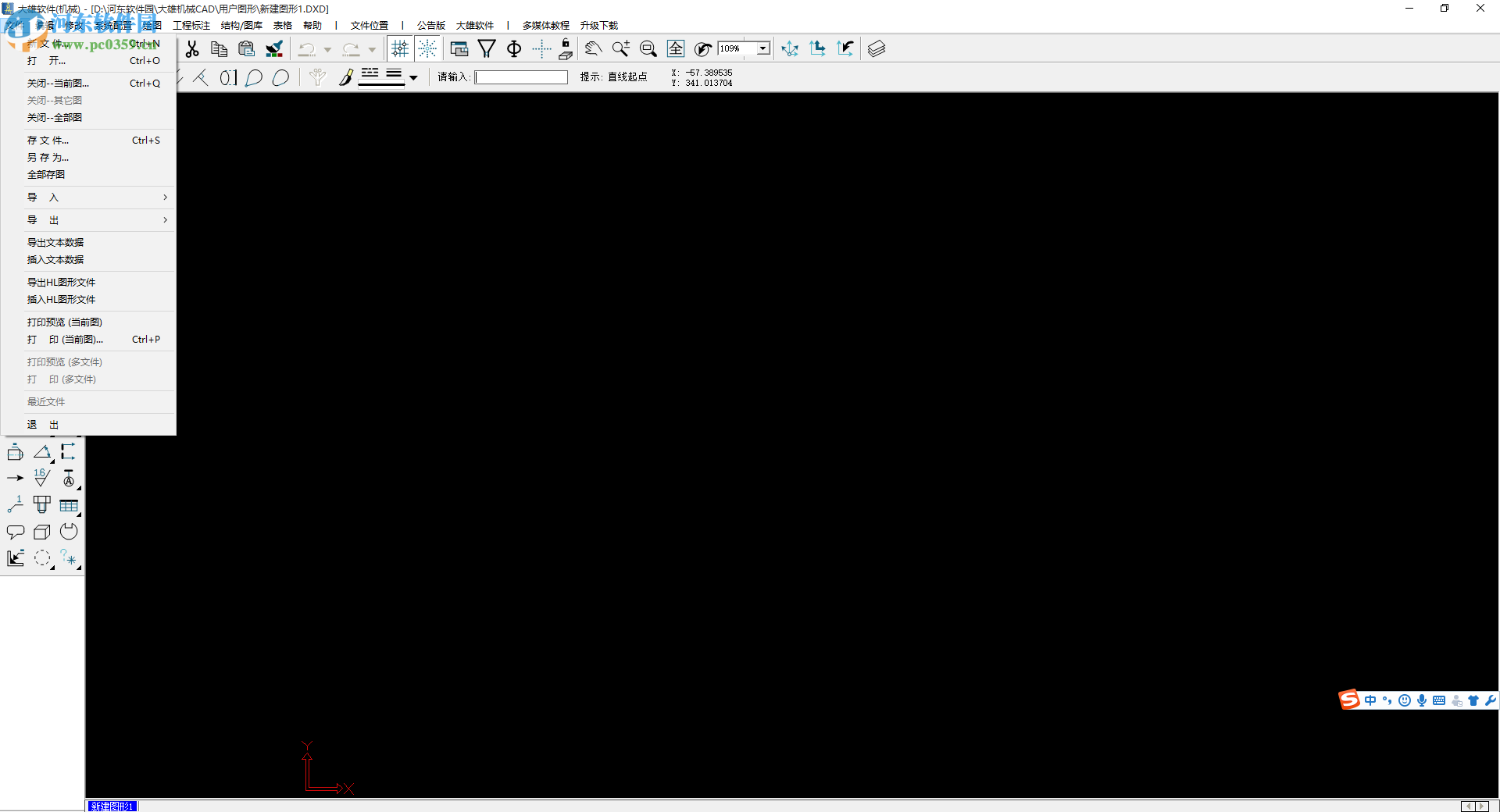1500x812 pixels.
Task: Click the 文件位置 menu item
Action: (370, 26)
